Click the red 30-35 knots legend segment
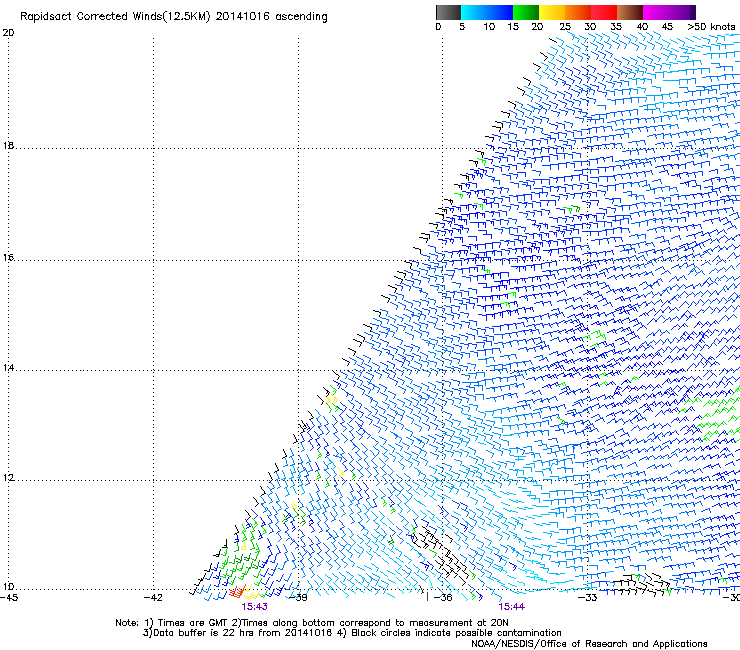The image size is (740, 650). click(x=604, y=12)
